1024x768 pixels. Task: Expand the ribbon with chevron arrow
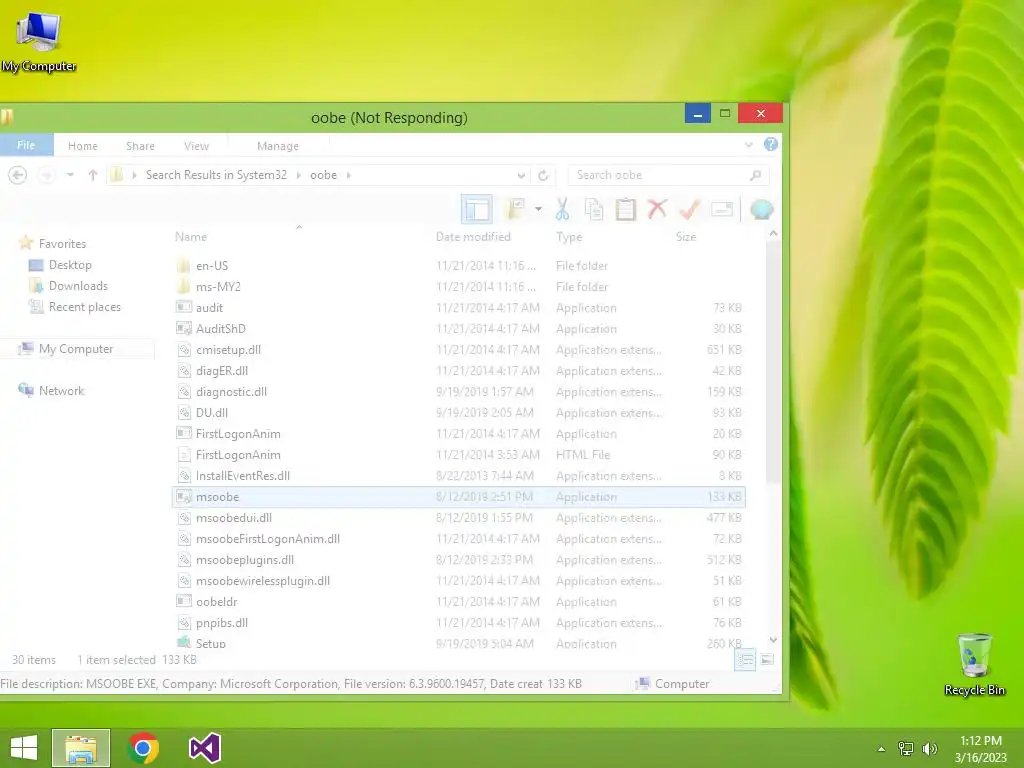pyautogui.click(x=748, y=145)
